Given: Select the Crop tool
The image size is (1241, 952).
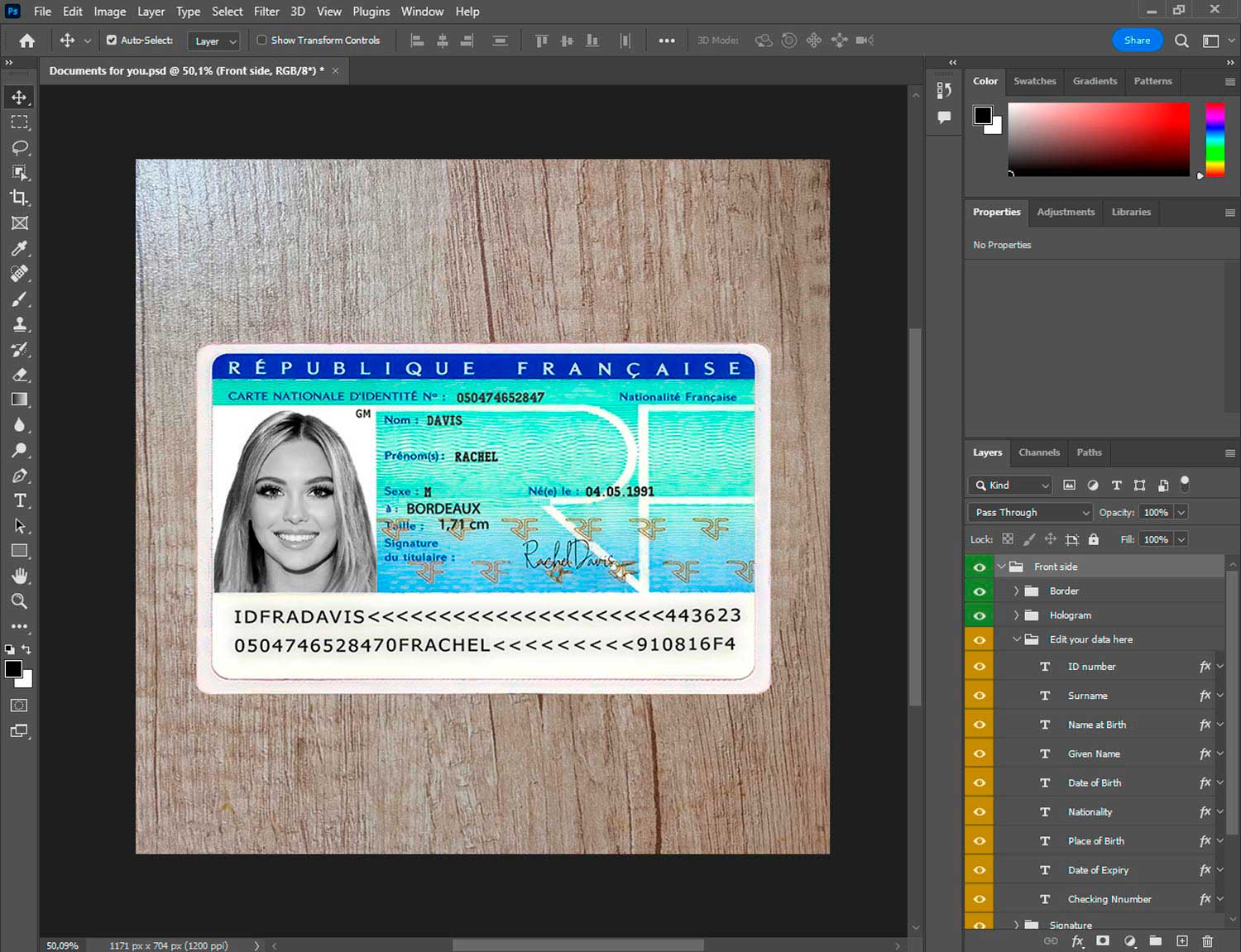Looking at the screenshot, I should (x=20, y=198).
